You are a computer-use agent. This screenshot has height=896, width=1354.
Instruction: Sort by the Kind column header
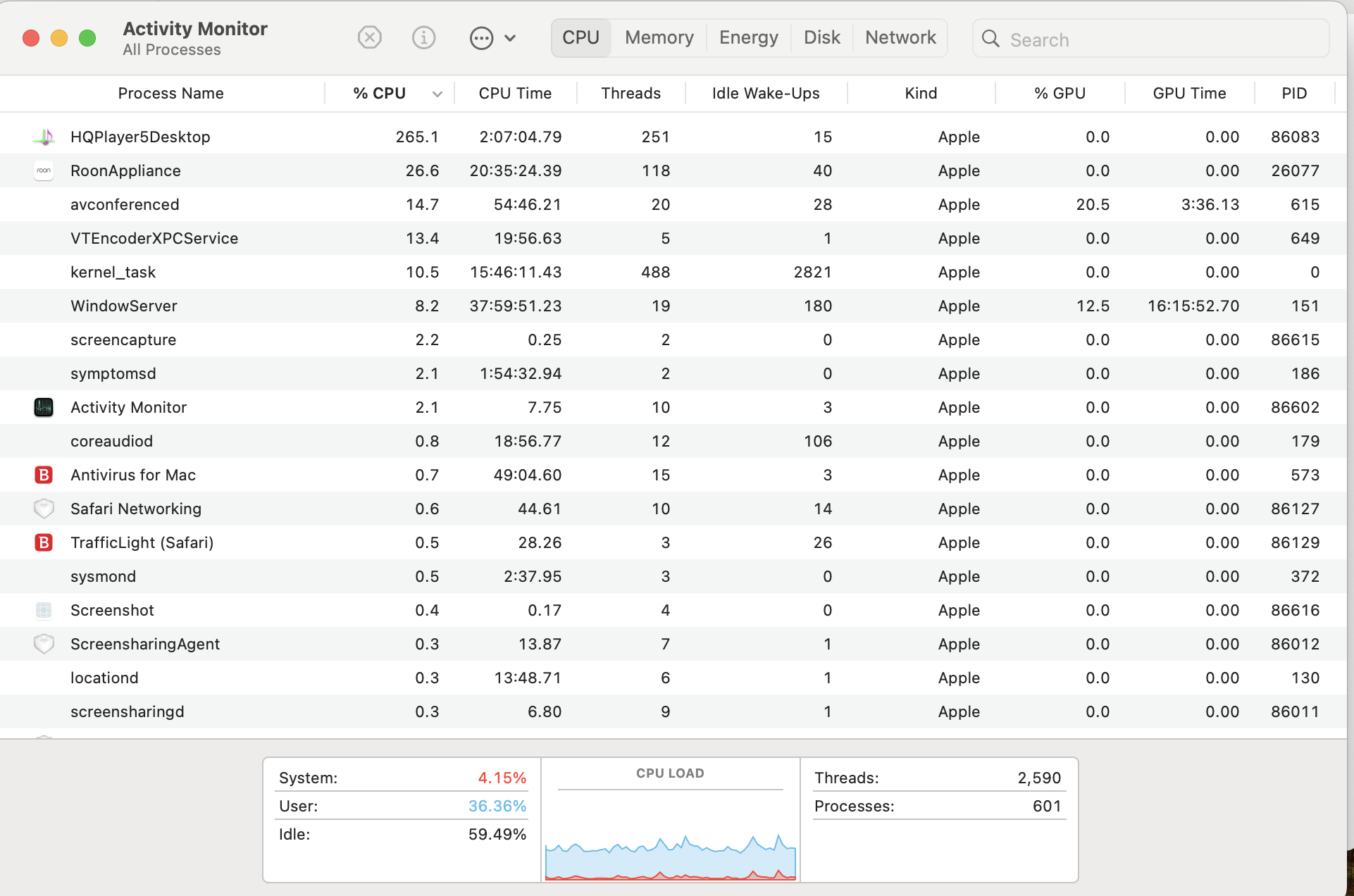921,93
